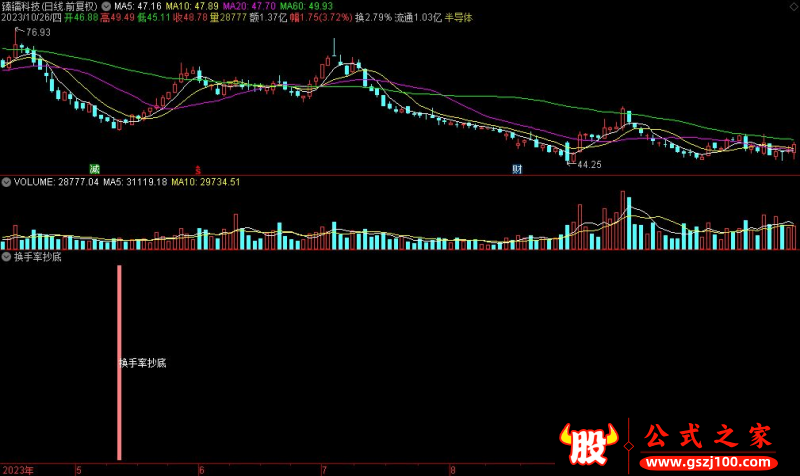
Task: Click the volume MA5: 31119.18 label
Action: point(135,182)
